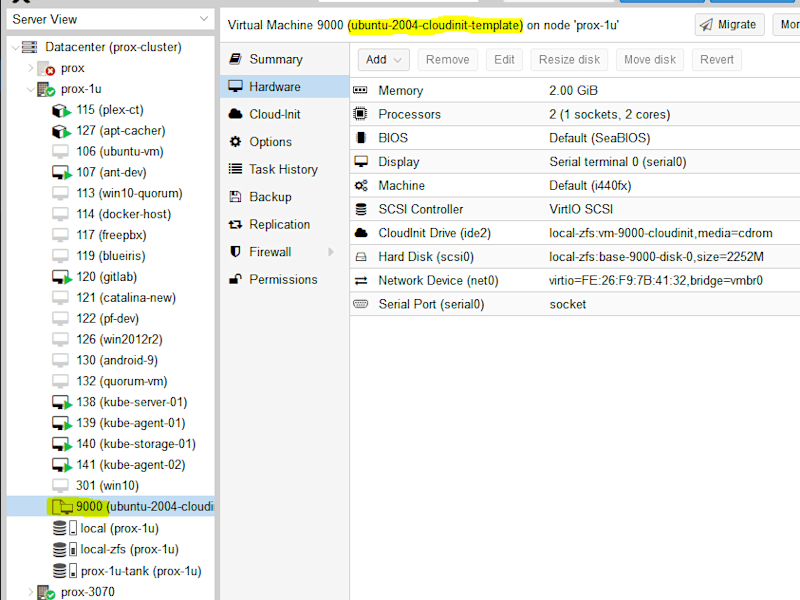Select VM 301 (win10)
Screen dimensions: 800x600
pos(111,485)
